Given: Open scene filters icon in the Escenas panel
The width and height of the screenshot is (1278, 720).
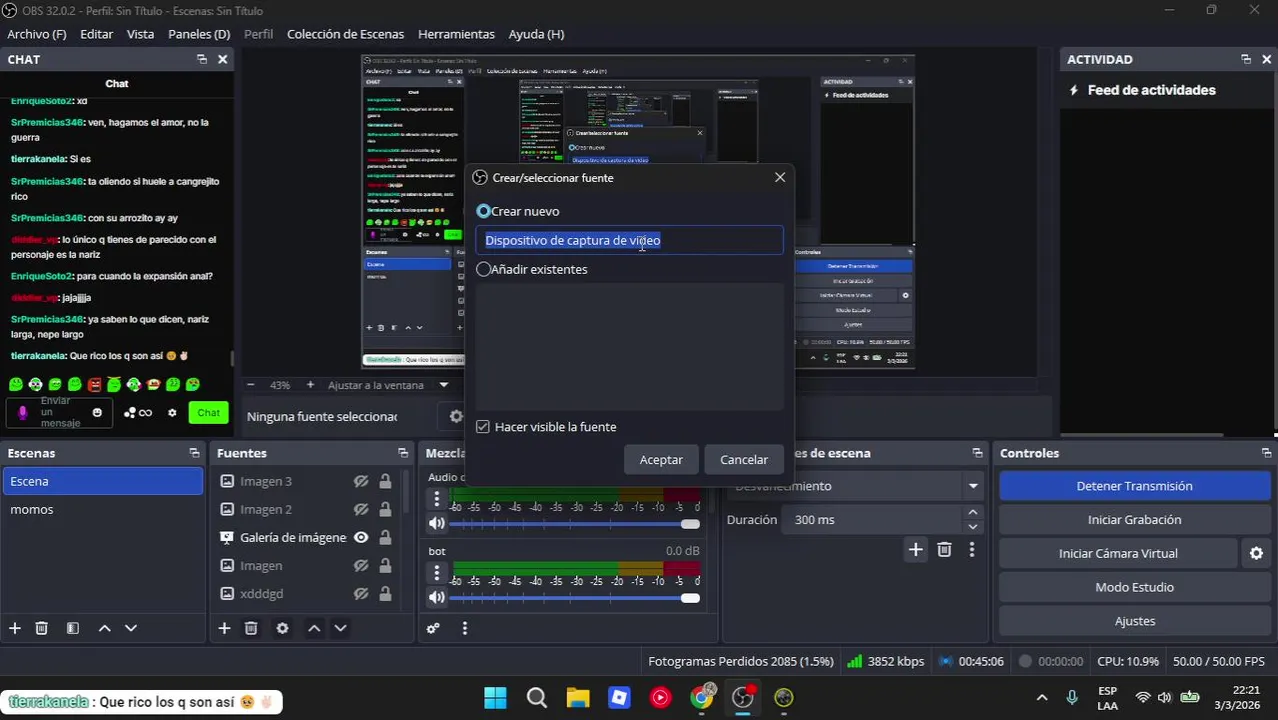Looking at the screenshot, I should point(72,628).
